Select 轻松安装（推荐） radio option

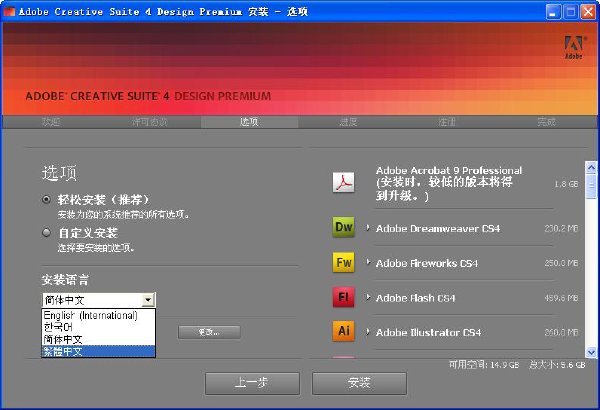pyautogui.click(x=46, y=199)
